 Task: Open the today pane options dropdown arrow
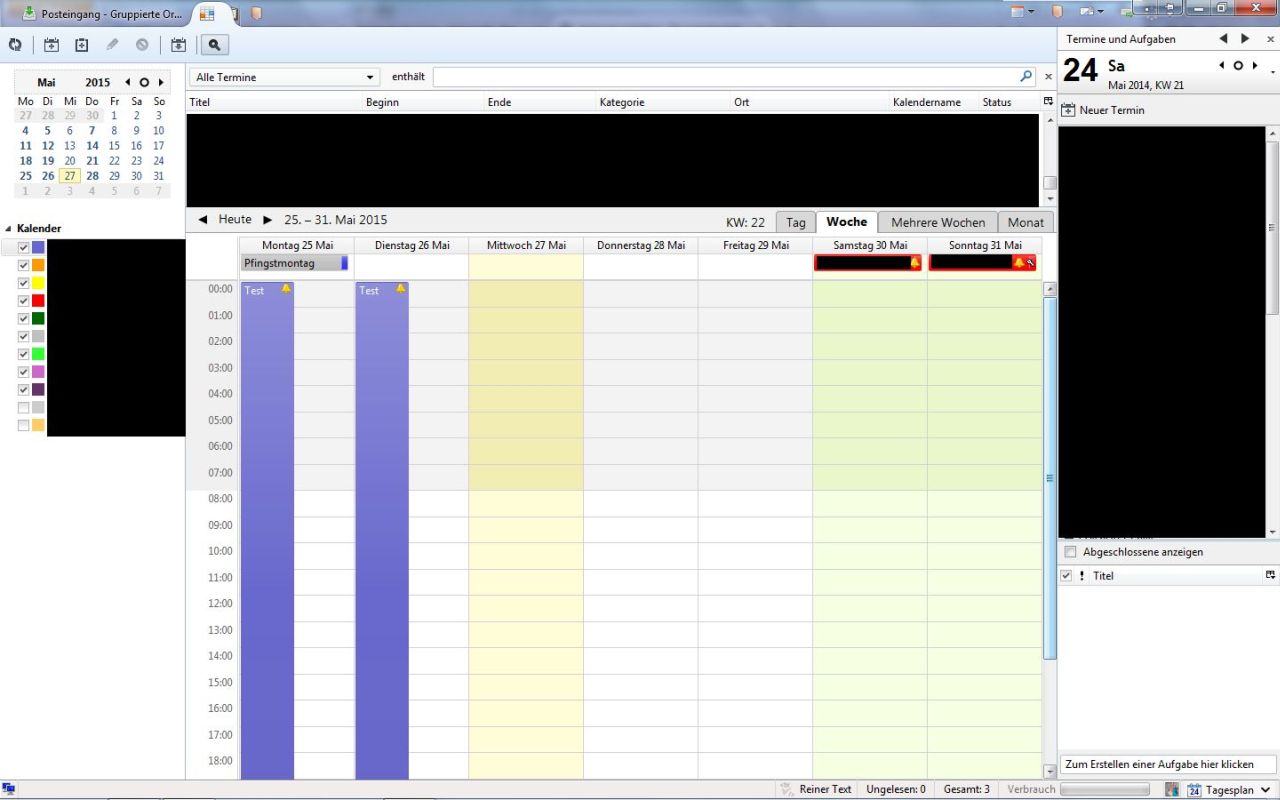1273,72
